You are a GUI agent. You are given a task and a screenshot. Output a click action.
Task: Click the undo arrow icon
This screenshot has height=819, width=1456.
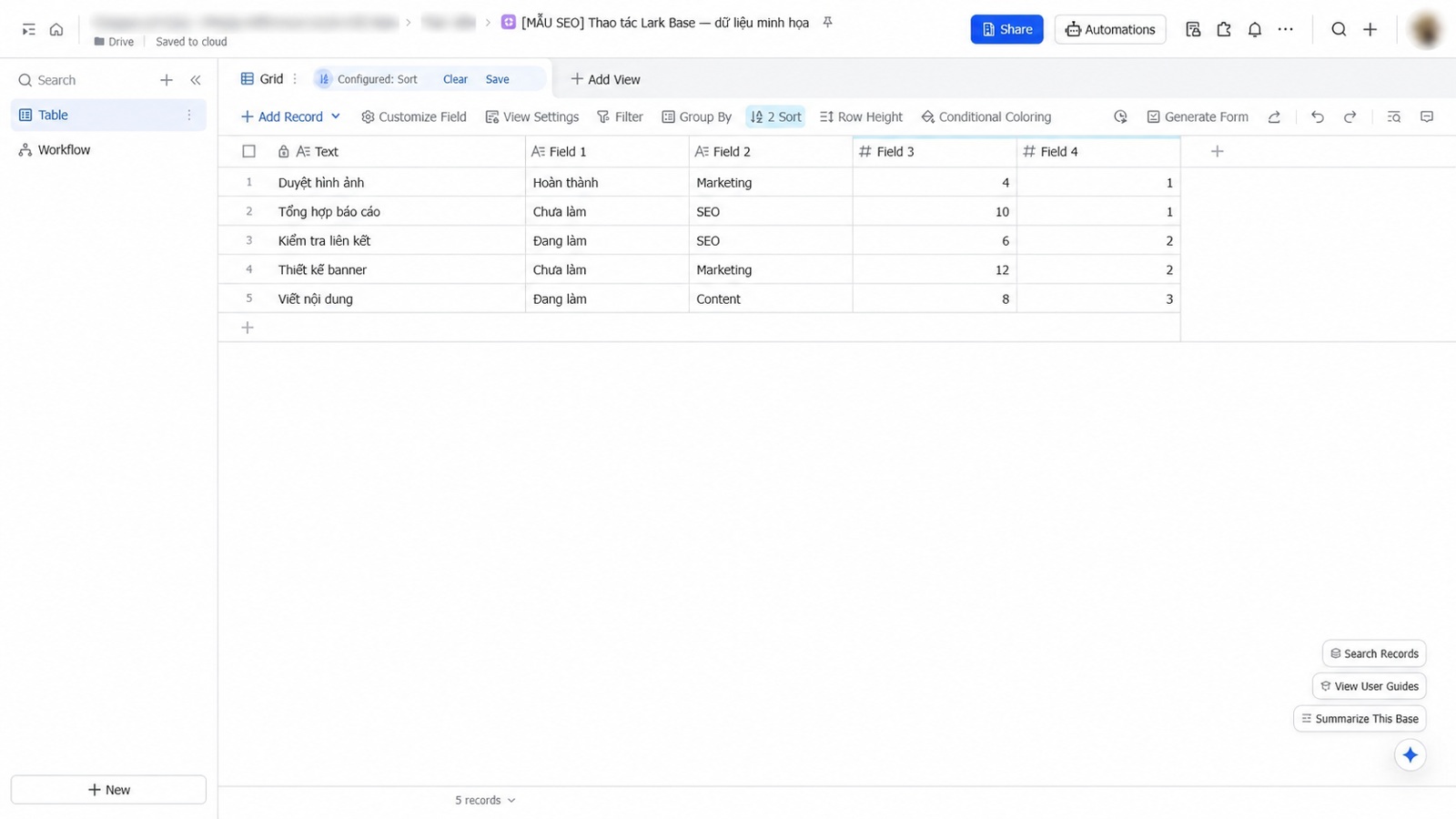point(1317,116)
